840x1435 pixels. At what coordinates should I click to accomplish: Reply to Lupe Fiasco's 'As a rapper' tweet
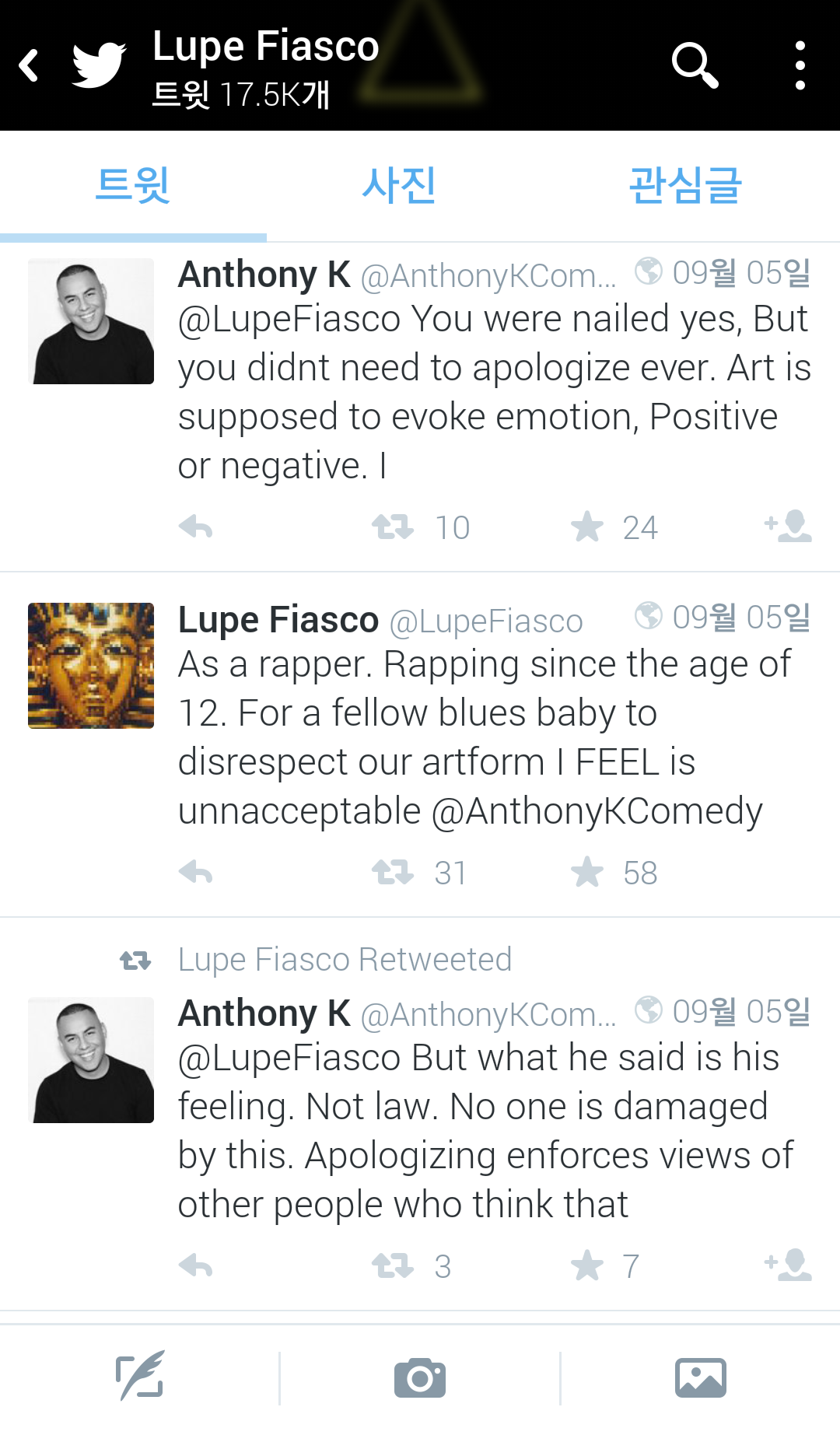coord(195,873)
